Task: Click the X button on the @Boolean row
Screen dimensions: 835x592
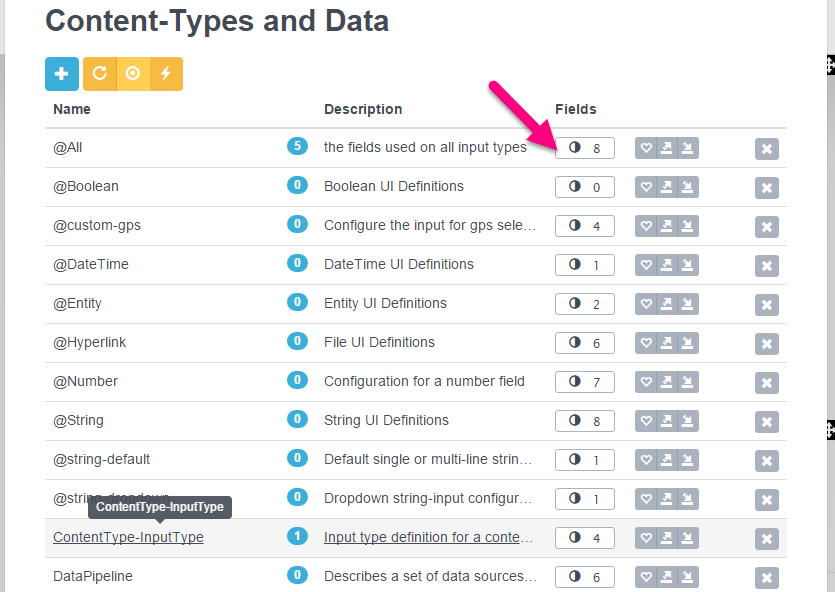Action: coord(766,186)
